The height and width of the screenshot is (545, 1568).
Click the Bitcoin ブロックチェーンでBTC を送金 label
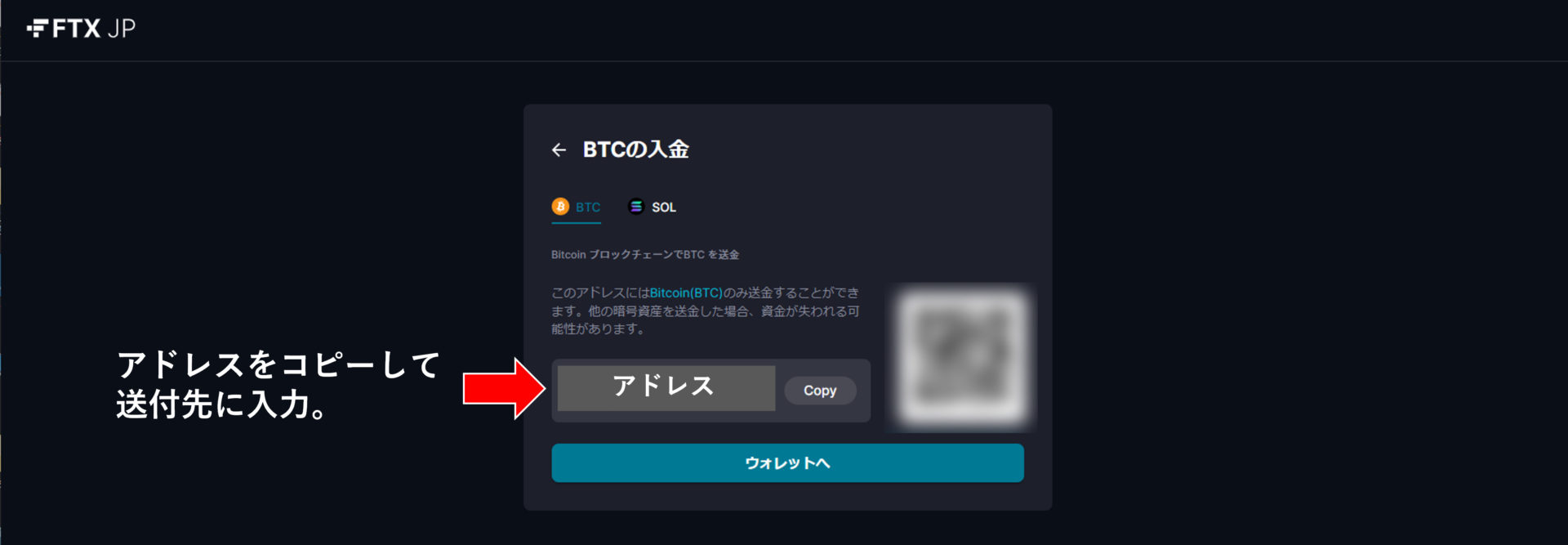tap(645, 255)
